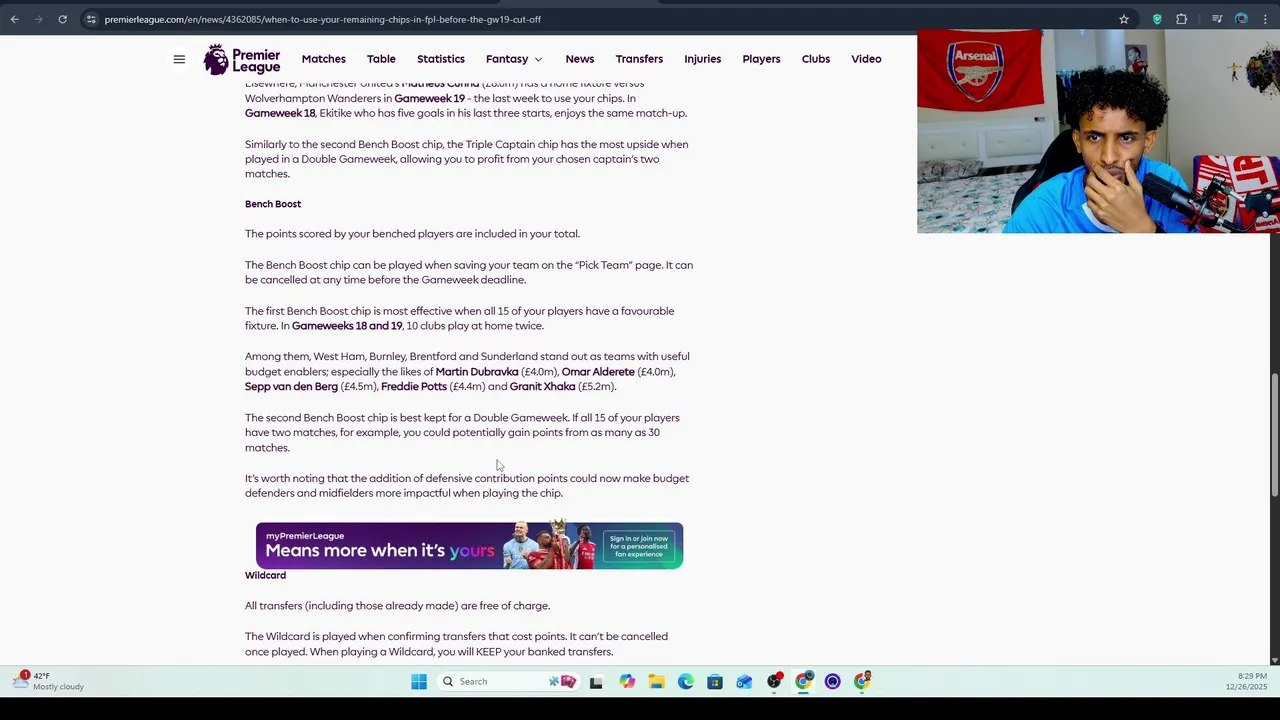Click the Freddie Potts player link
Image resolution: width=1280 pixels, height=720 pixels.
tap(414, 387)
